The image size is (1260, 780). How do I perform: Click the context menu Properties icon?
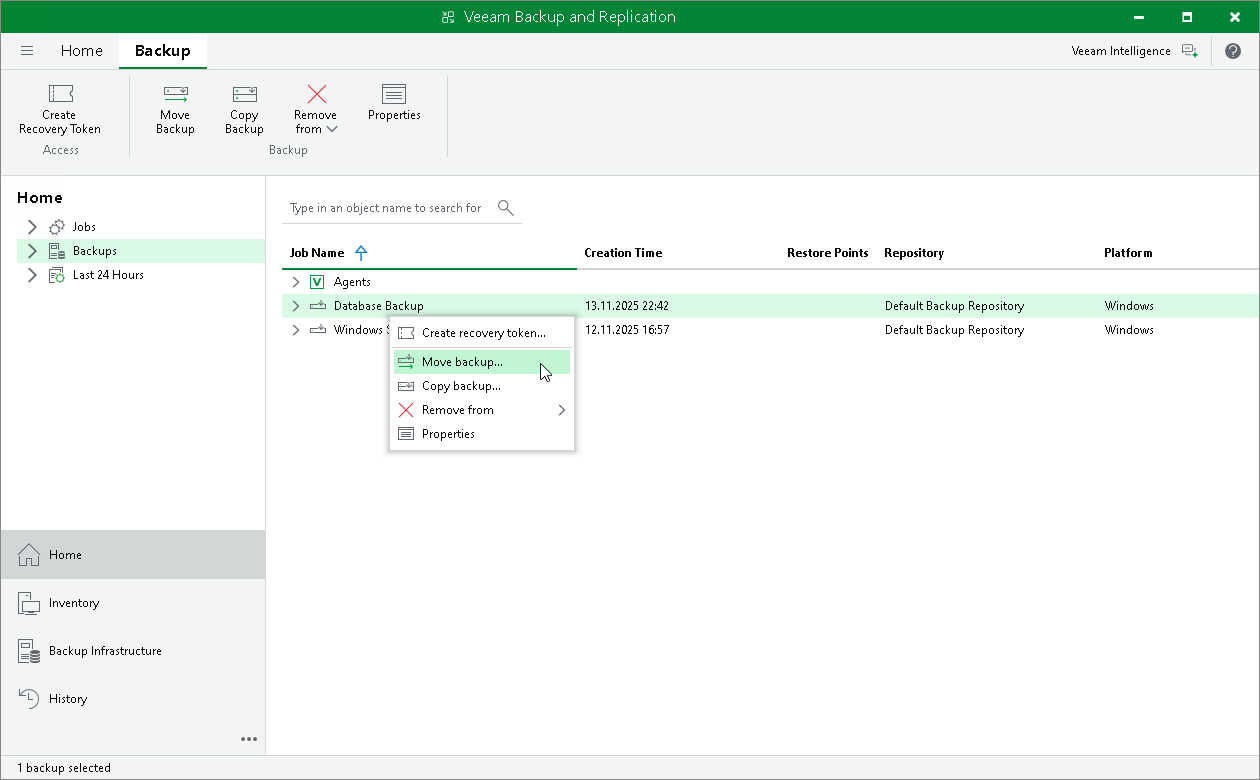coord(406,434)
